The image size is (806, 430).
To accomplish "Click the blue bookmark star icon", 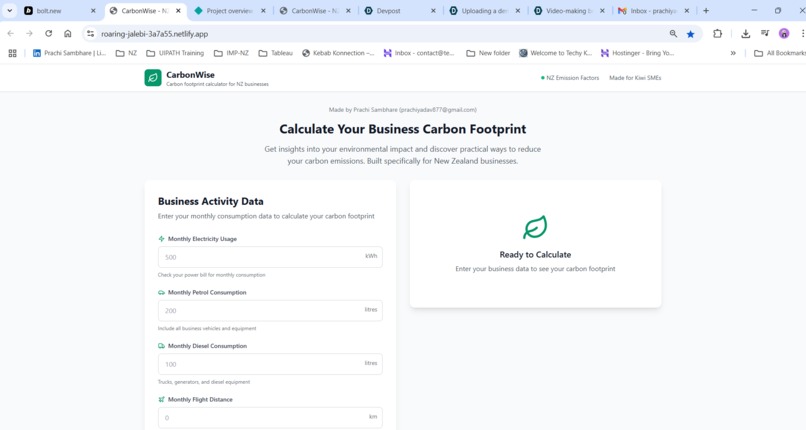I will pyautogui.click(x=690, y=34).
